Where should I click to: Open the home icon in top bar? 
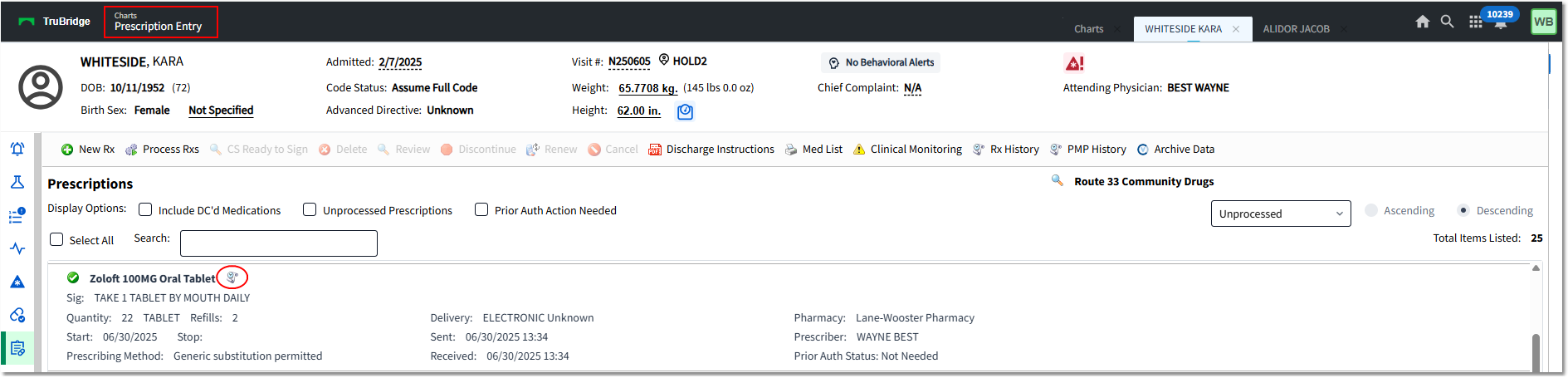pos(1422,22)
